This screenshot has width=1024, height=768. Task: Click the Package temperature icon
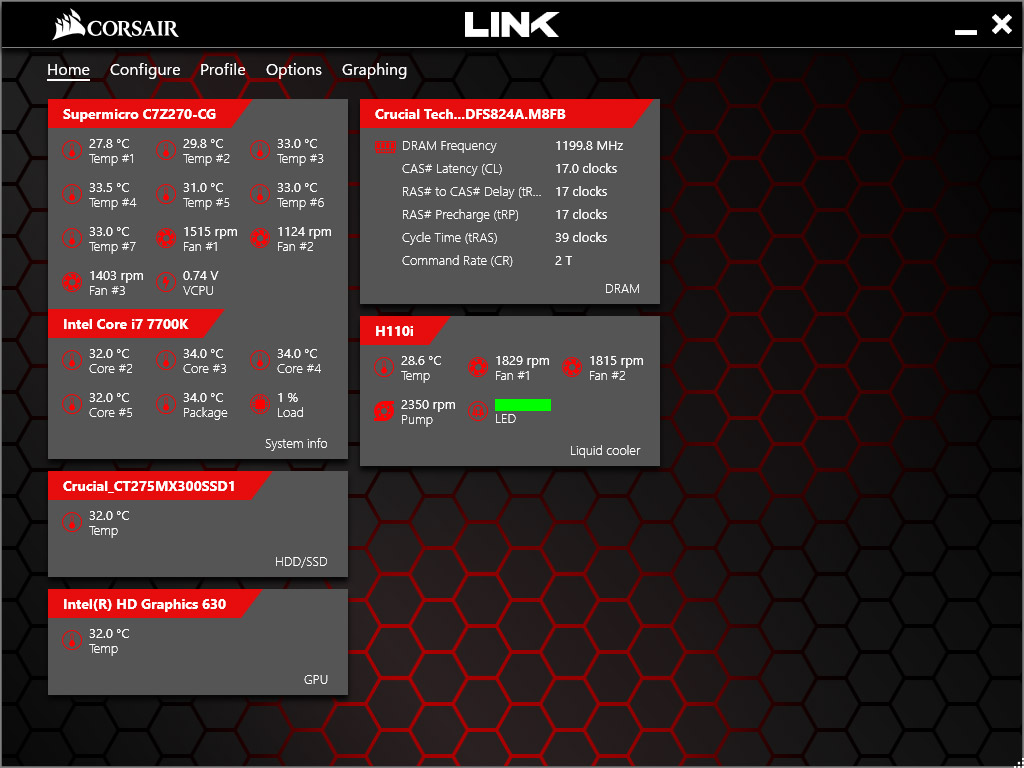tap(165, 405)
